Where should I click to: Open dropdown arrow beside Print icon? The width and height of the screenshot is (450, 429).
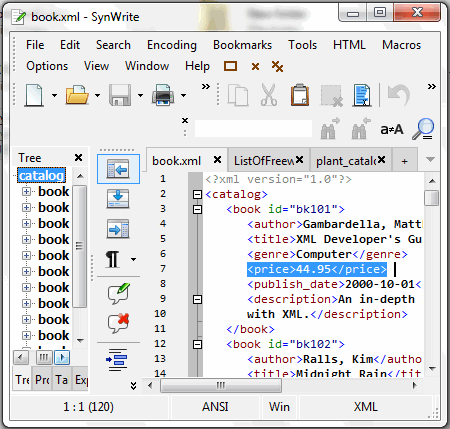[x=183, y=96]
